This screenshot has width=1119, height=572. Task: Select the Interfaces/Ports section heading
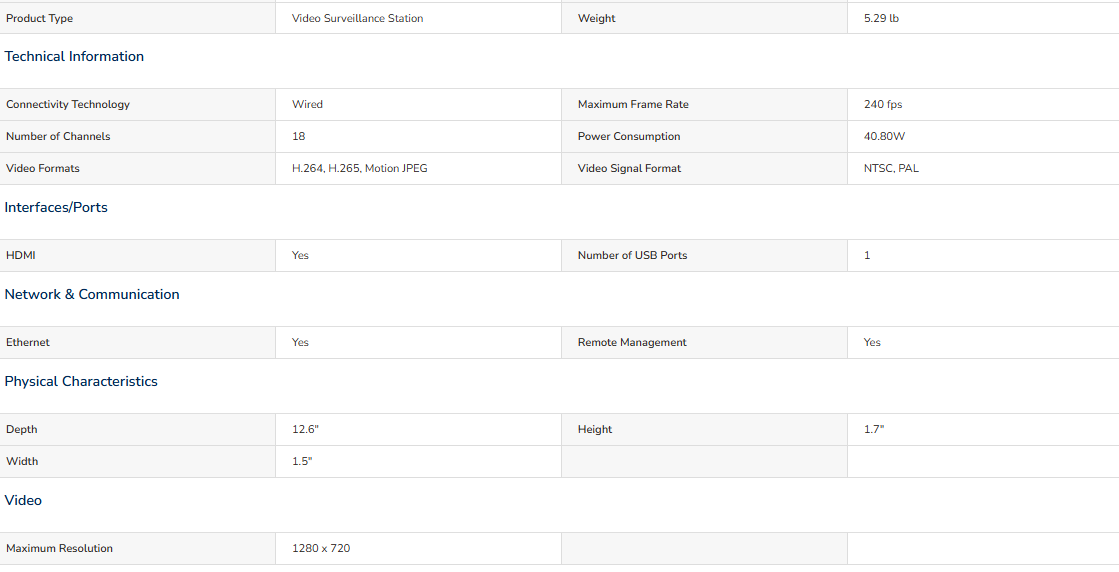click(x=56, y=208)
